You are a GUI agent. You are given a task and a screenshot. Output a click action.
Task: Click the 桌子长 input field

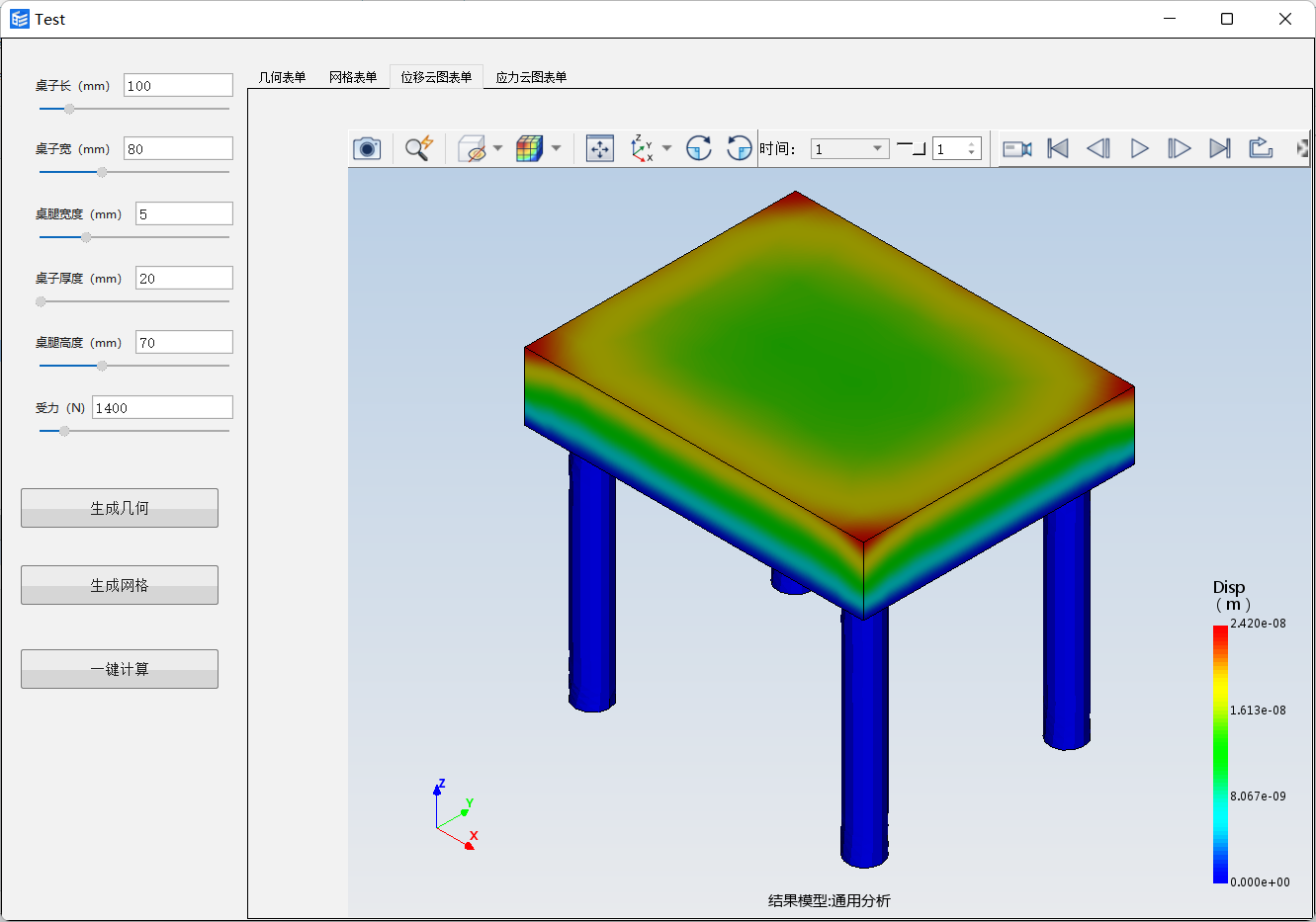(x=178, y=85)
